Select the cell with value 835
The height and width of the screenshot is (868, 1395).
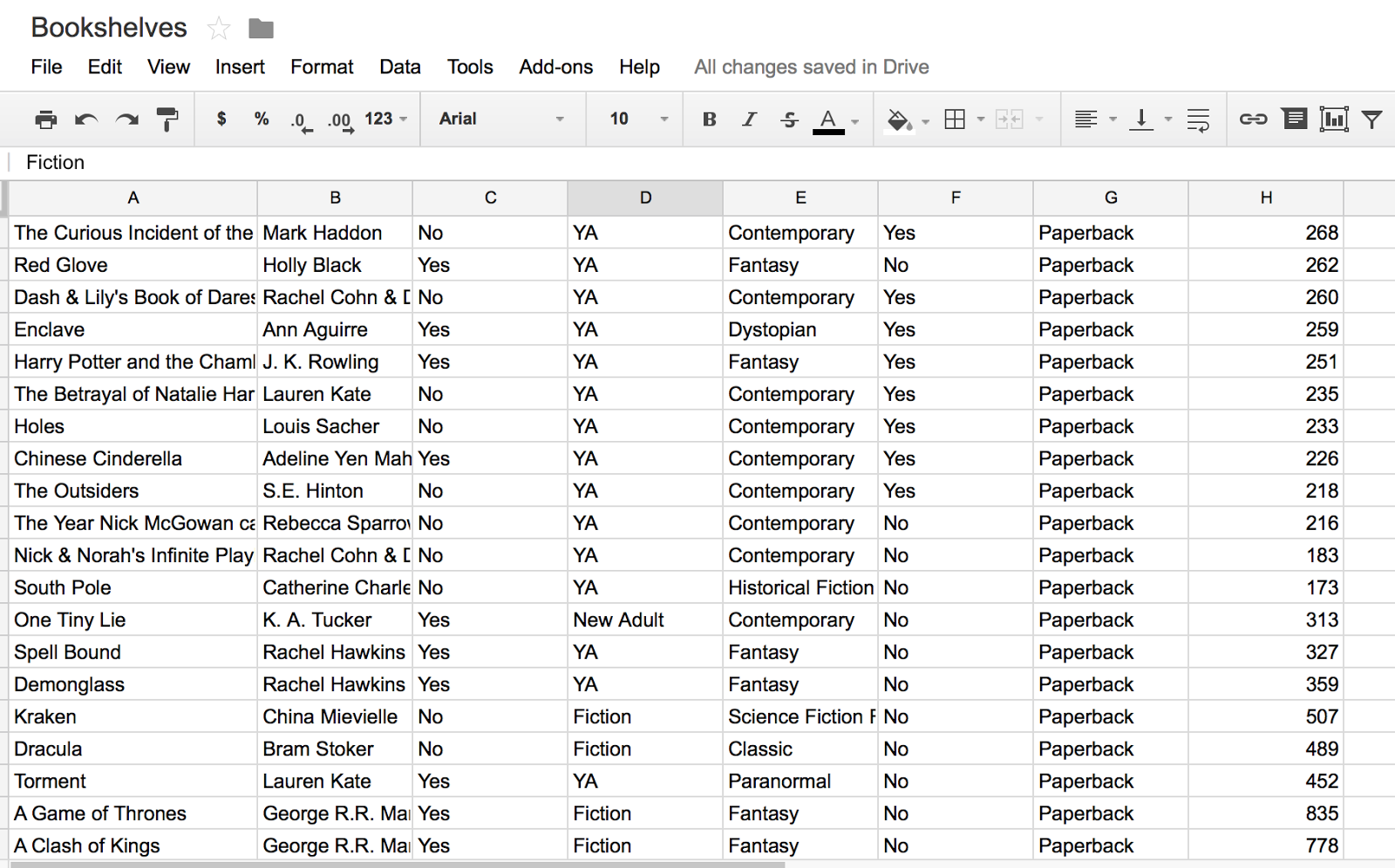pos(1266,813)
